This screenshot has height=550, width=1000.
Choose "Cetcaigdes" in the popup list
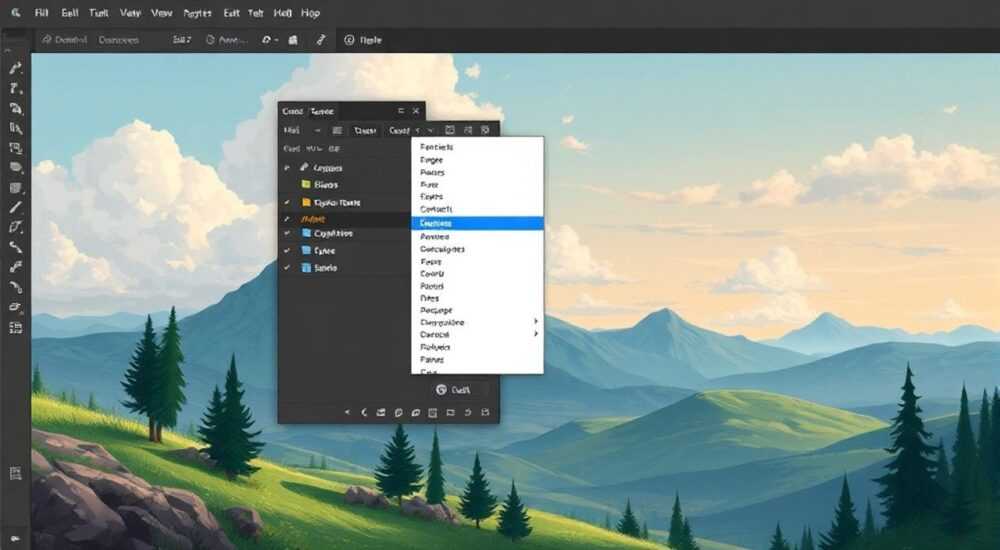478,249
